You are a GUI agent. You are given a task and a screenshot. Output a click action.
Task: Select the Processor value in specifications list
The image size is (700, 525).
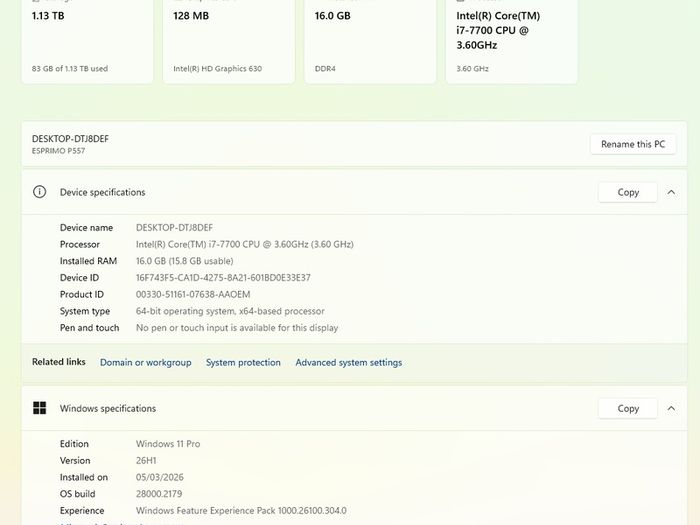tap(245, 244)
